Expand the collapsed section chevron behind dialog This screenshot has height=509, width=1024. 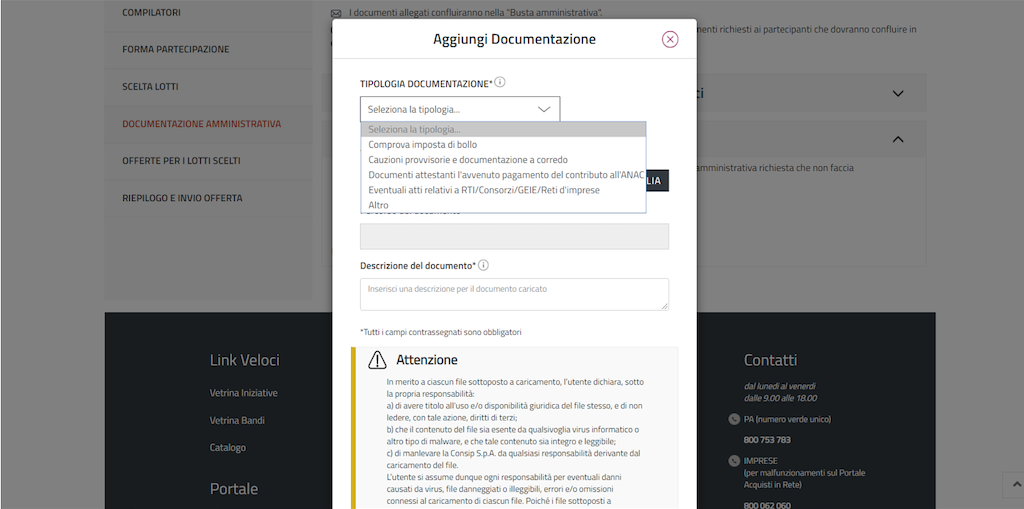(897, 93)
